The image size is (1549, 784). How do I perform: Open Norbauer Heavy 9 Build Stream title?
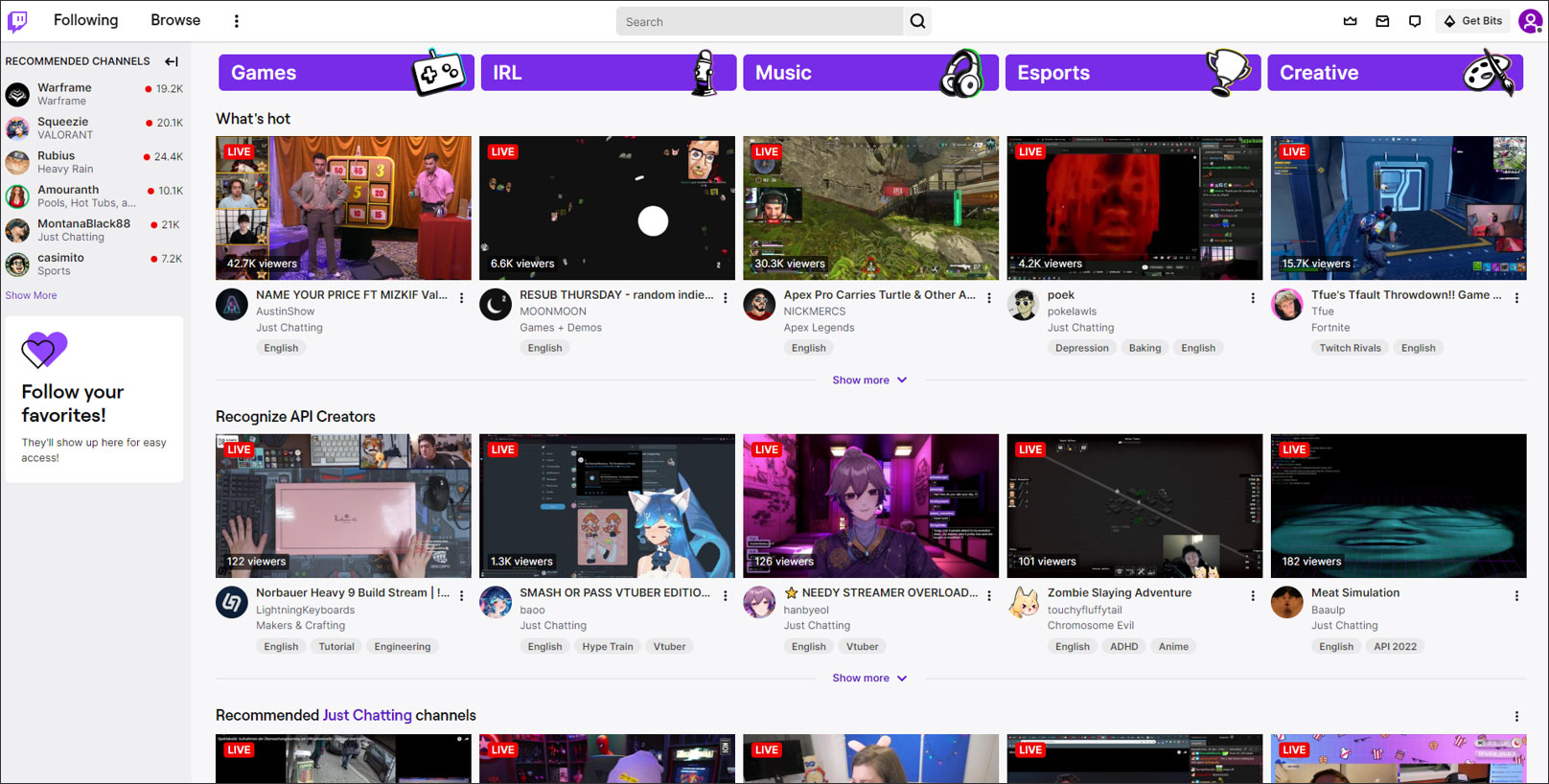click(353, 593)
